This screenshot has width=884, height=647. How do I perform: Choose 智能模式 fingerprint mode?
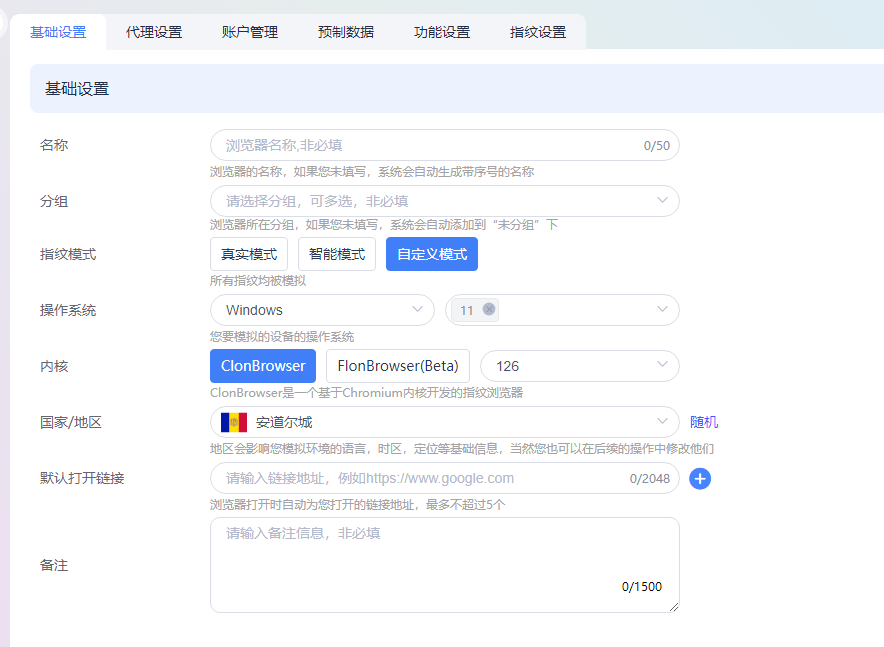(x=337, y=254)
